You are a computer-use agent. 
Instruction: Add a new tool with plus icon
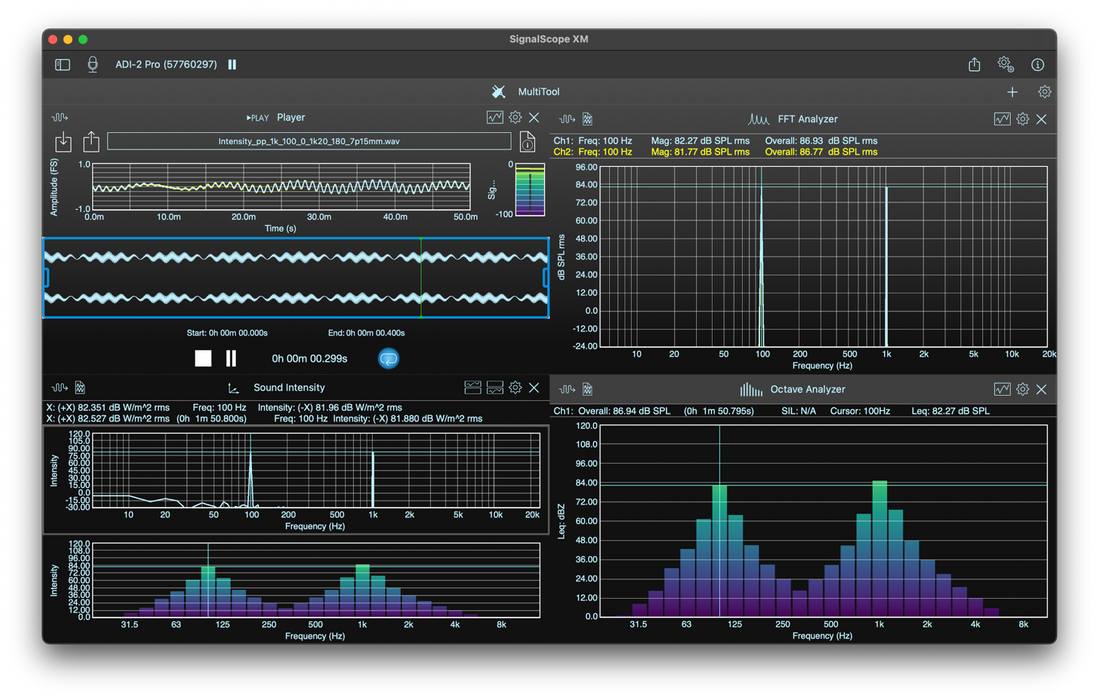pyautogui.click(x=1012, y=92)
